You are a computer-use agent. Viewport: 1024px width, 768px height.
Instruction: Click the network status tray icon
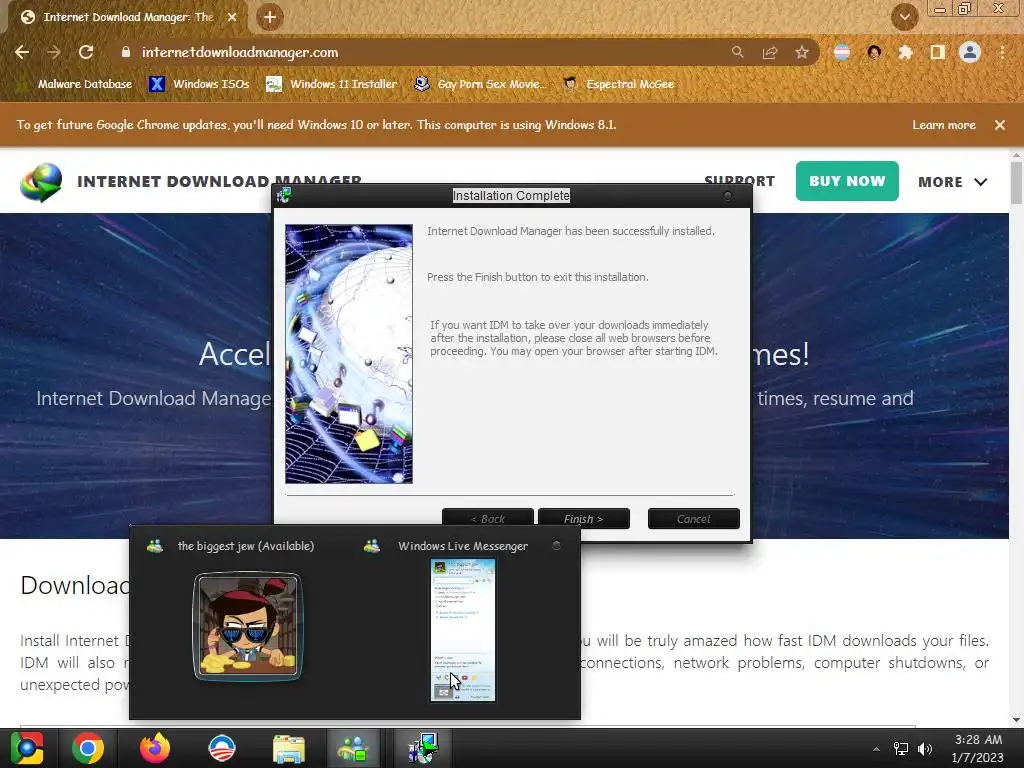[901, 749]
